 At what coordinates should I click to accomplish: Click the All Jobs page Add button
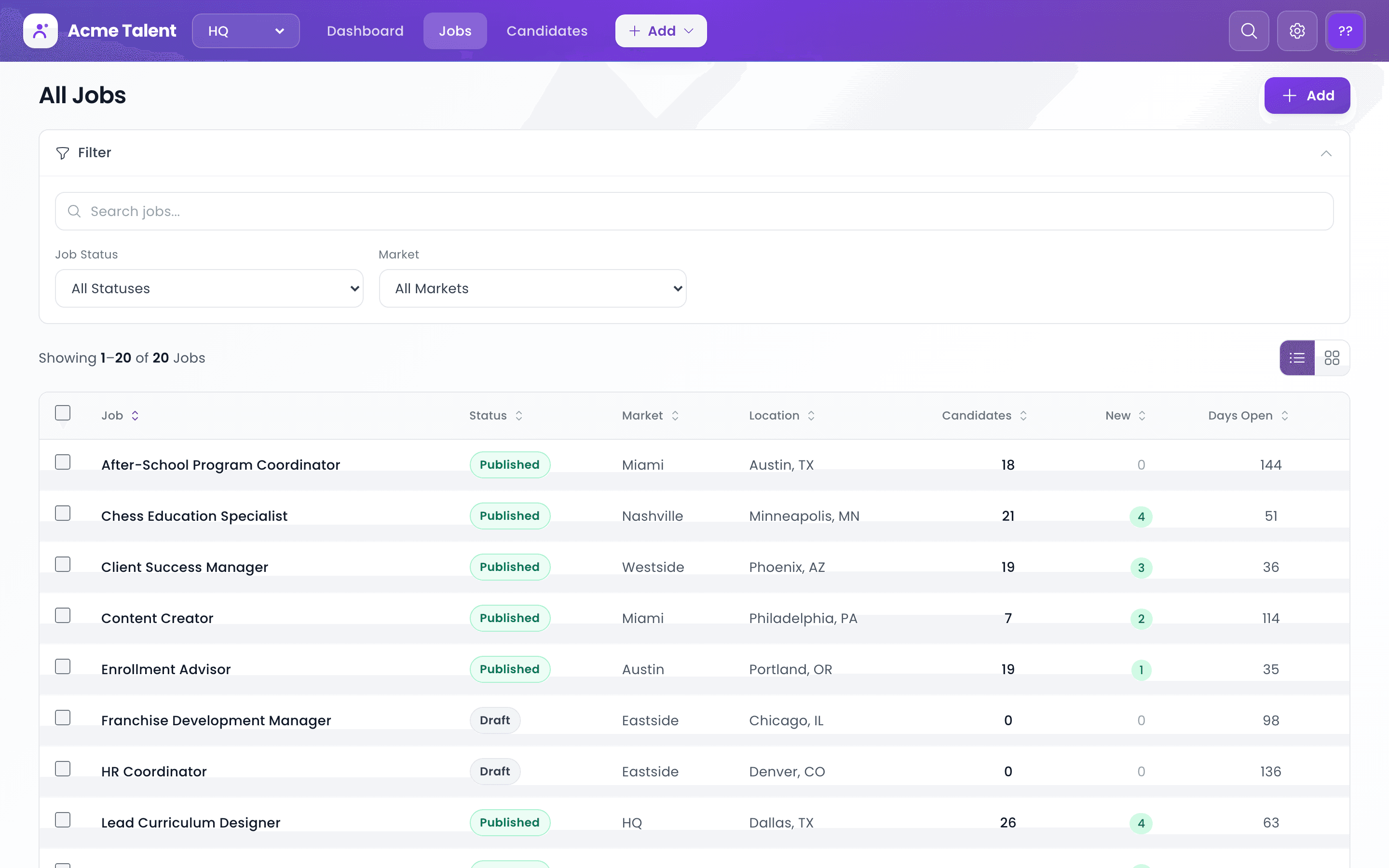pos(1307,95)
